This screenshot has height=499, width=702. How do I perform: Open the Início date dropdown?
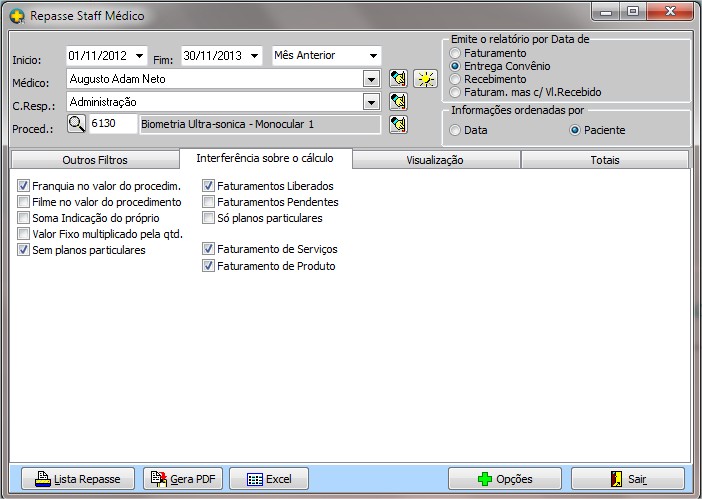[138, 55]
